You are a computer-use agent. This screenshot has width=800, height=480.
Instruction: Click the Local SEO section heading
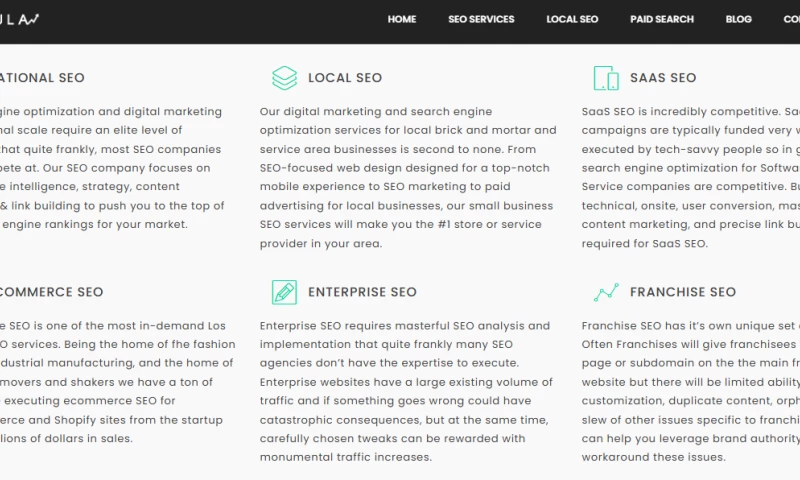pyautogui.click(x=345, y=78)
